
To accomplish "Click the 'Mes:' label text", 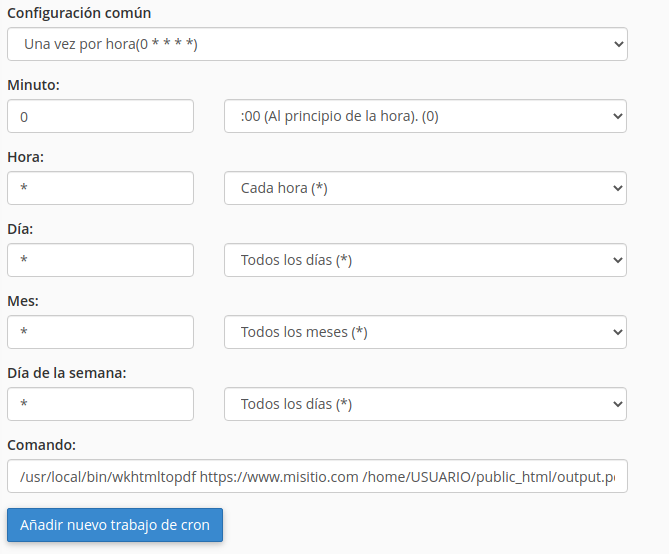I will tap(23, 301).
